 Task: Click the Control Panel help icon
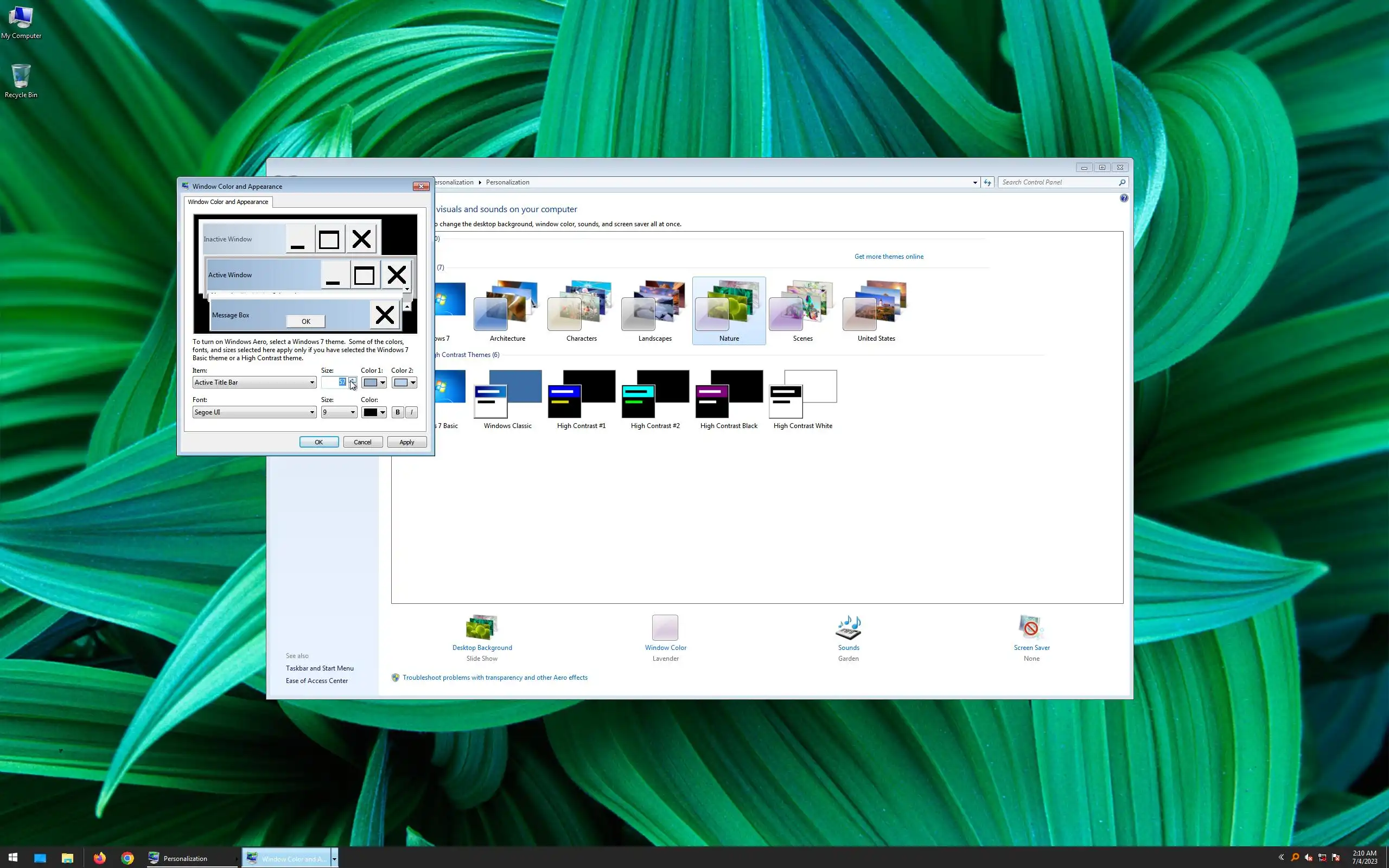pyautogui.click(x=1123, y=198)
